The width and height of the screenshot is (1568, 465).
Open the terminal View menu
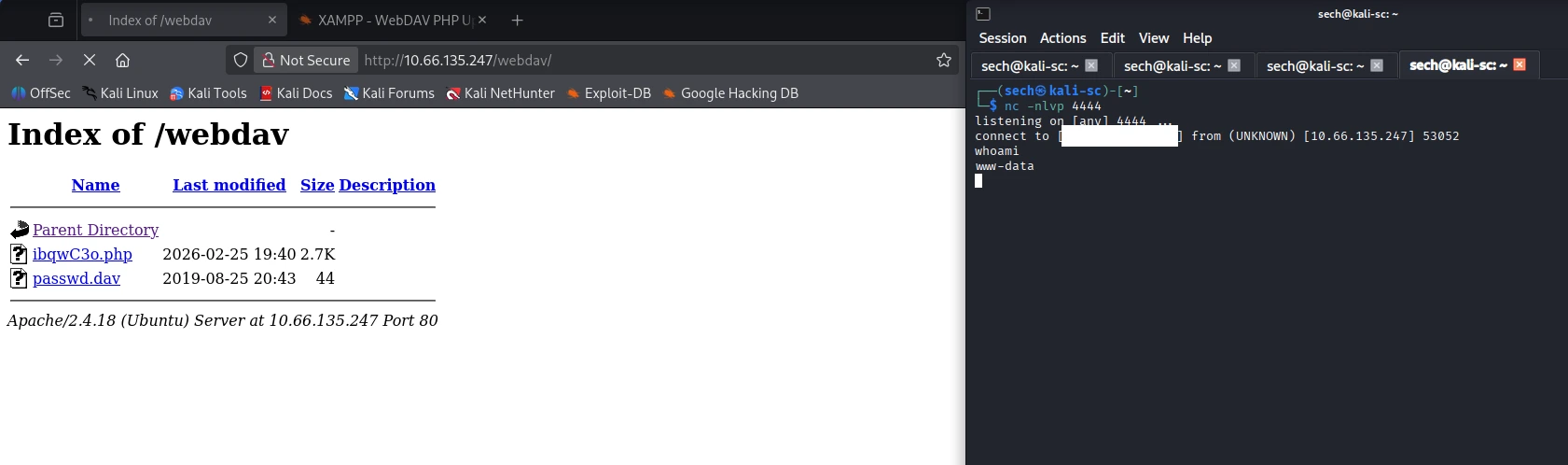[x=1153, y=38]
